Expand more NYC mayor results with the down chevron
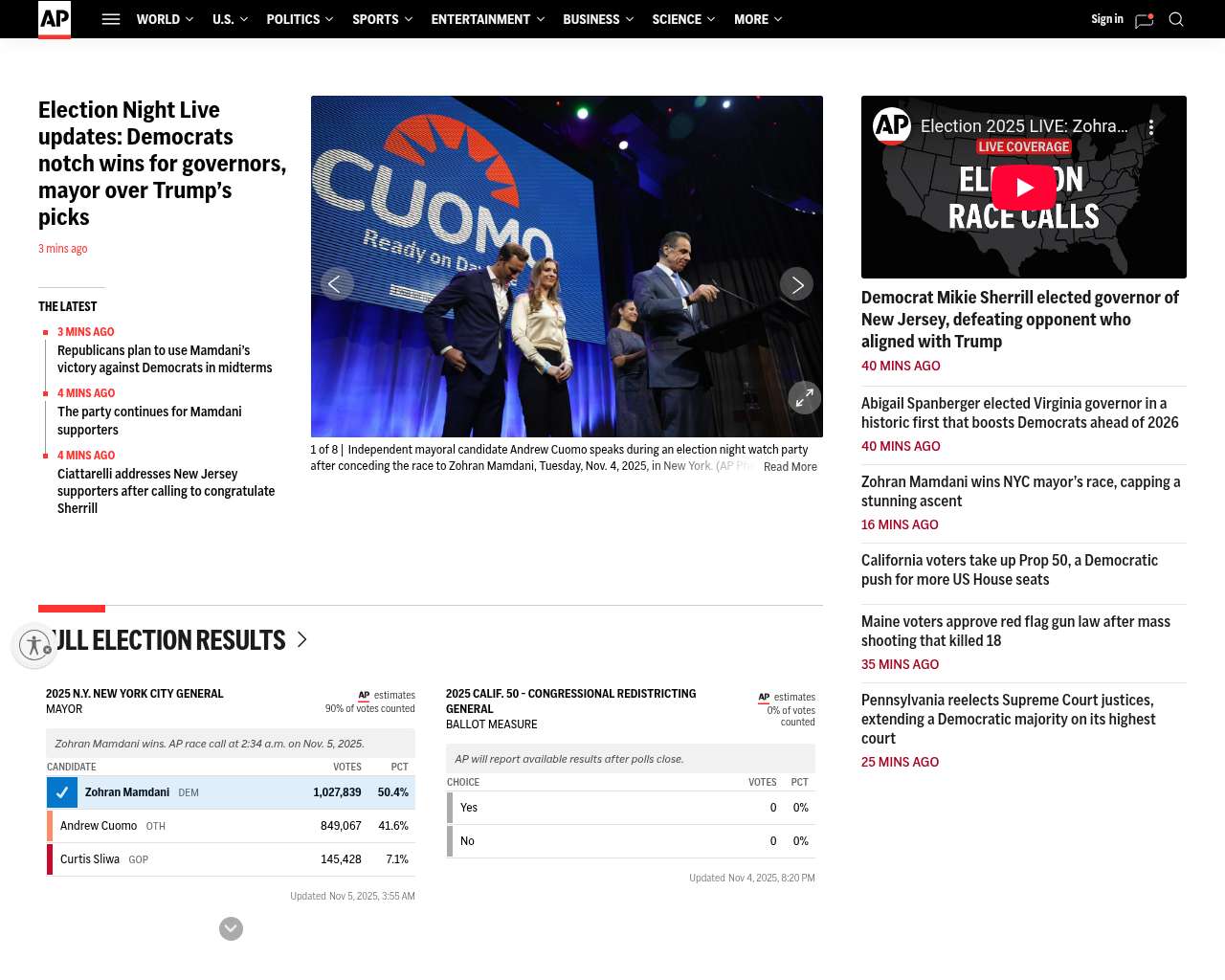1225x980 pixels. click(x=231, y=928)
